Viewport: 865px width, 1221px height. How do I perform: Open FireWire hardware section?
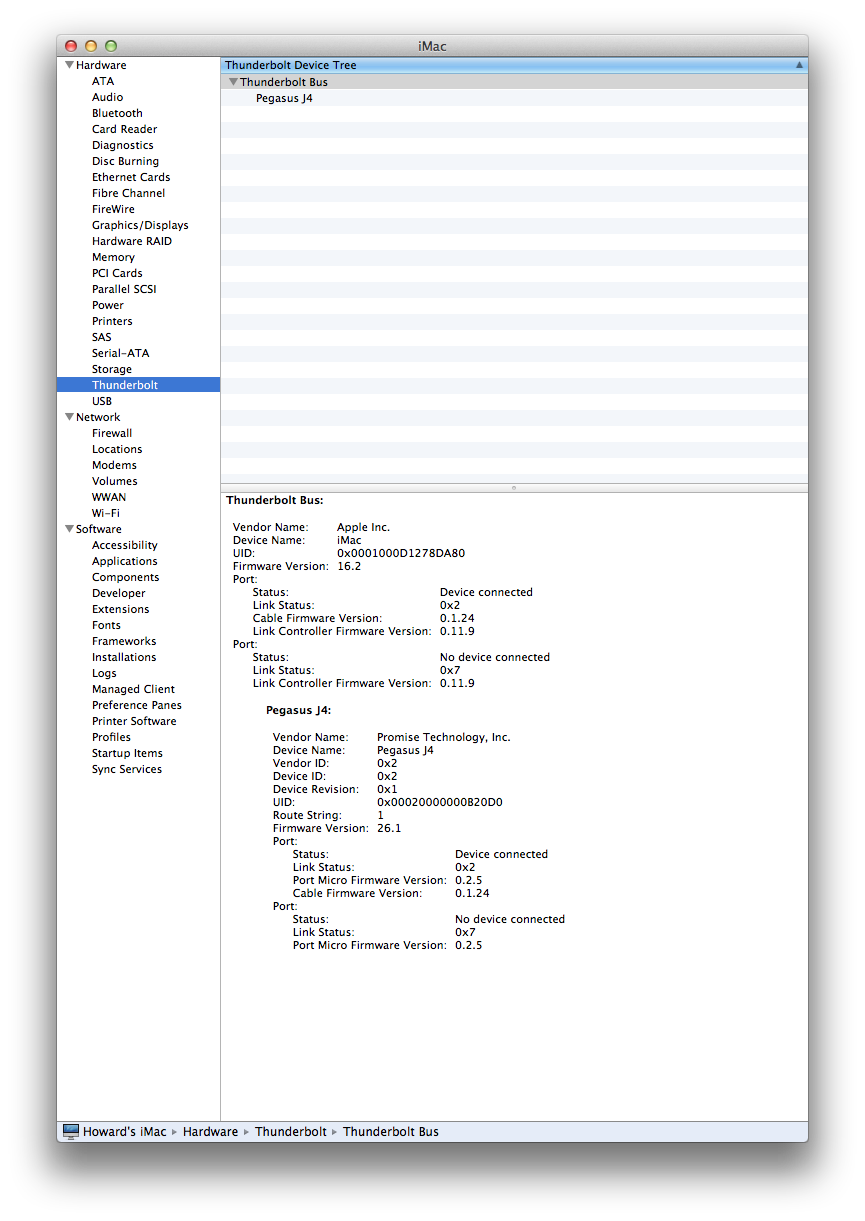[113, 209]
